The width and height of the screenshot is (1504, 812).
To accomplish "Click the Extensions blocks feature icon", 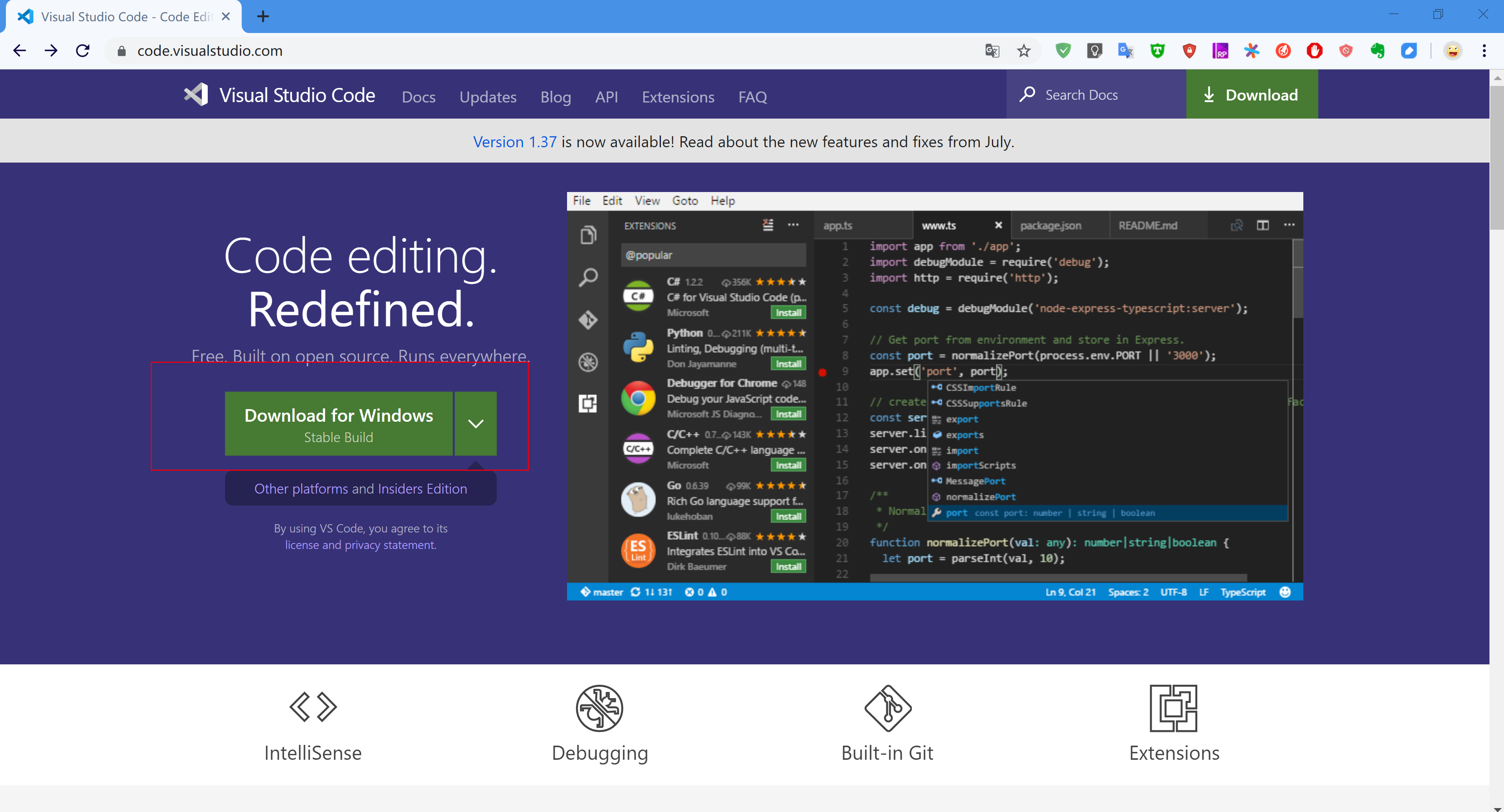I will tap(1173, 708).
